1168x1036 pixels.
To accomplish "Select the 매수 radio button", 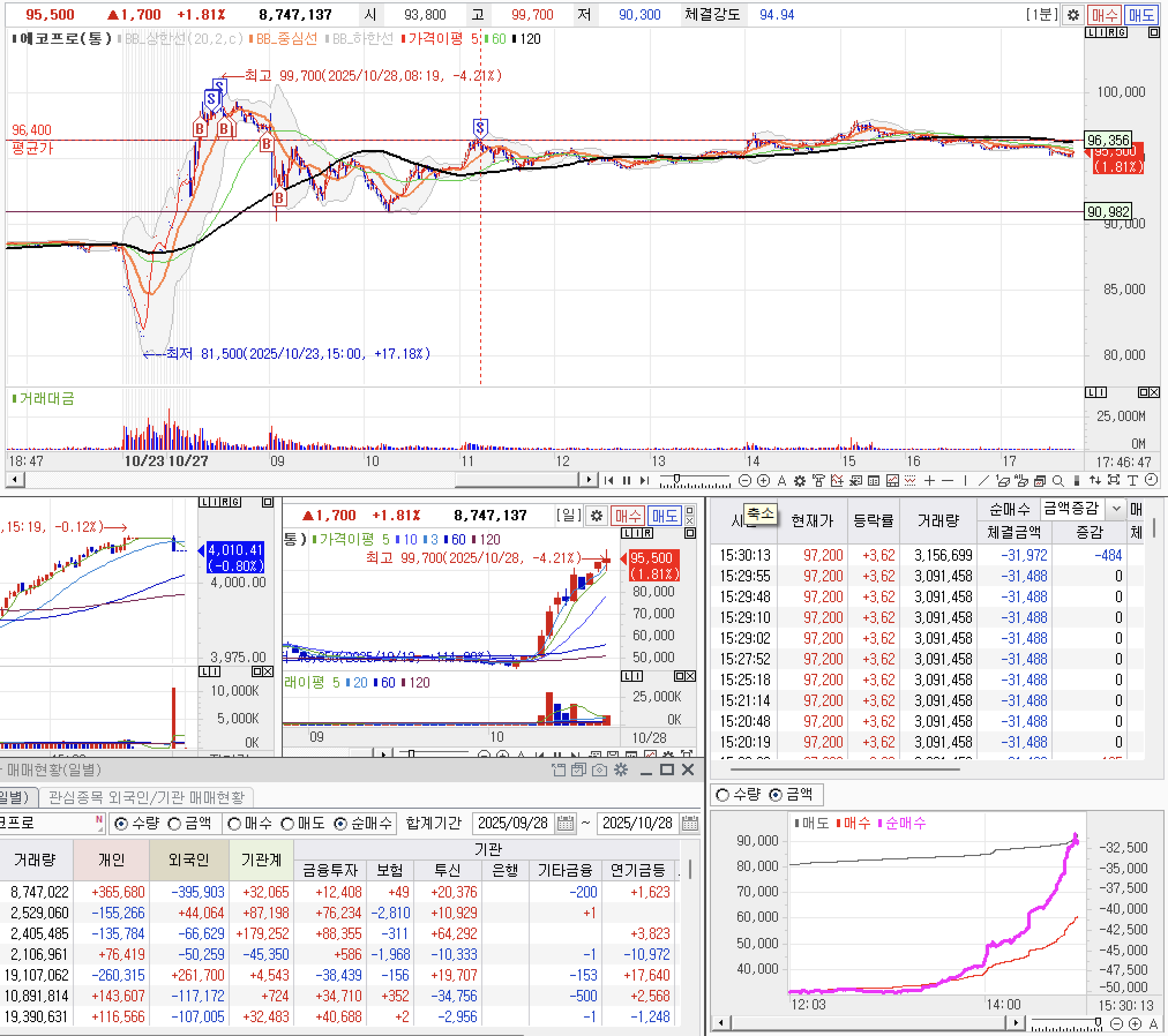I will 234,824.
